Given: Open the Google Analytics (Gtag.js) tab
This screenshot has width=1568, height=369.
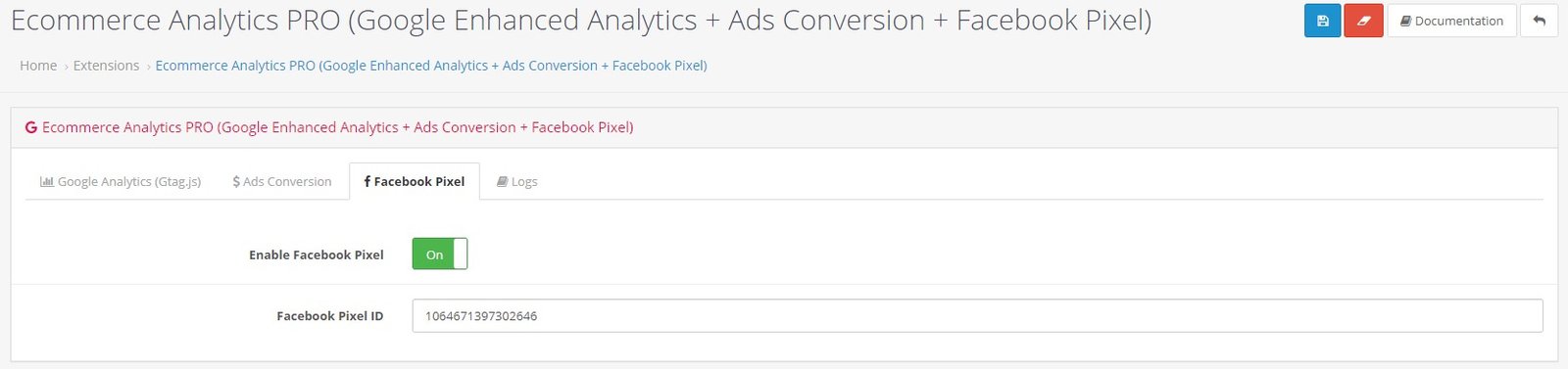Looking at the screenshot, I should click(121, 181).
